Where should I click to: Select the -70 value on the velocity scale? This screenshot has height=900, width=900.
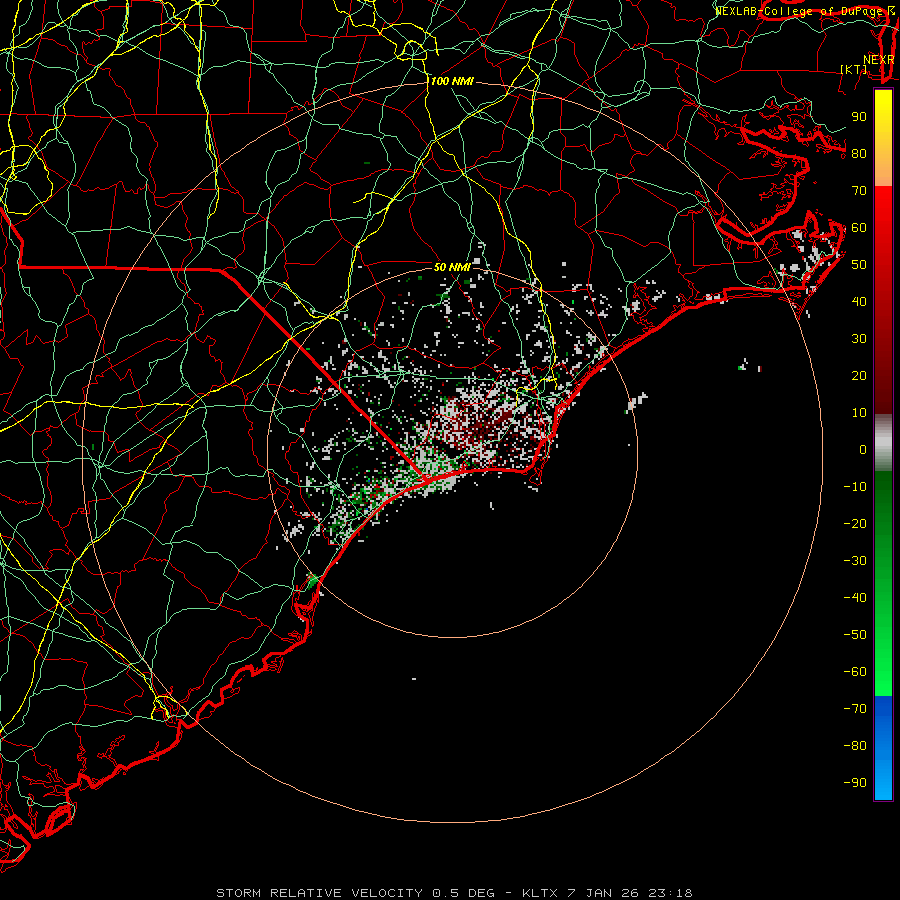(x=855, y=709)
